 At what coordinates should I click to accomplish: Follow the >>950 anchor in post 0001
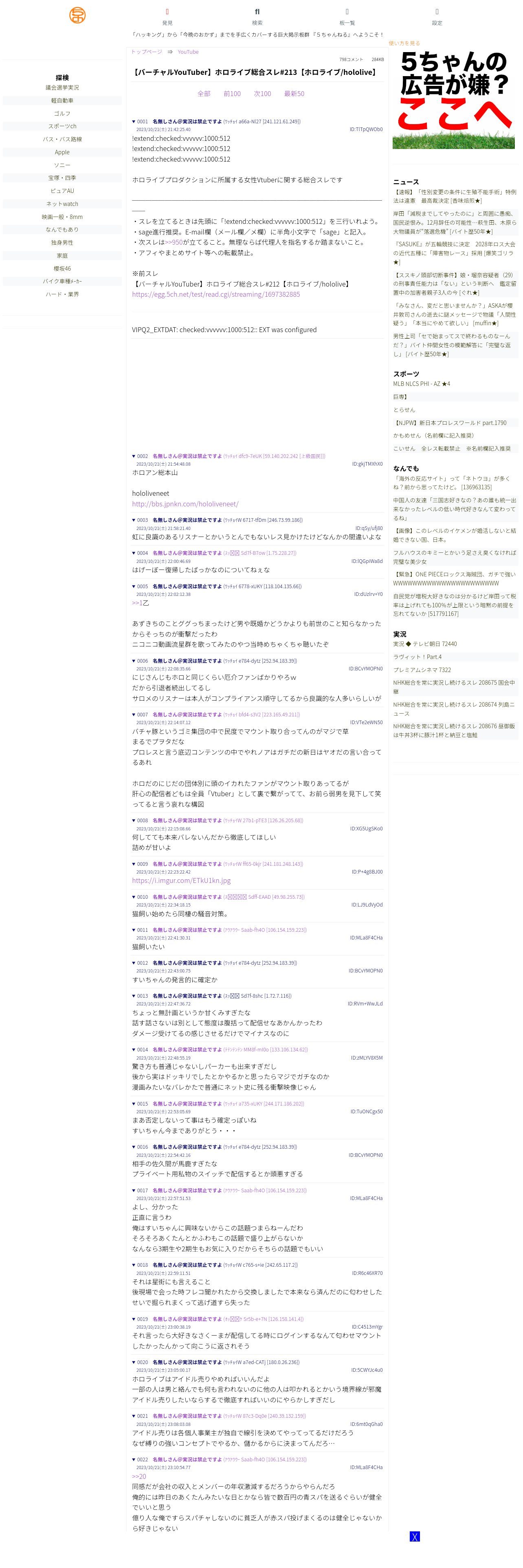174,242
